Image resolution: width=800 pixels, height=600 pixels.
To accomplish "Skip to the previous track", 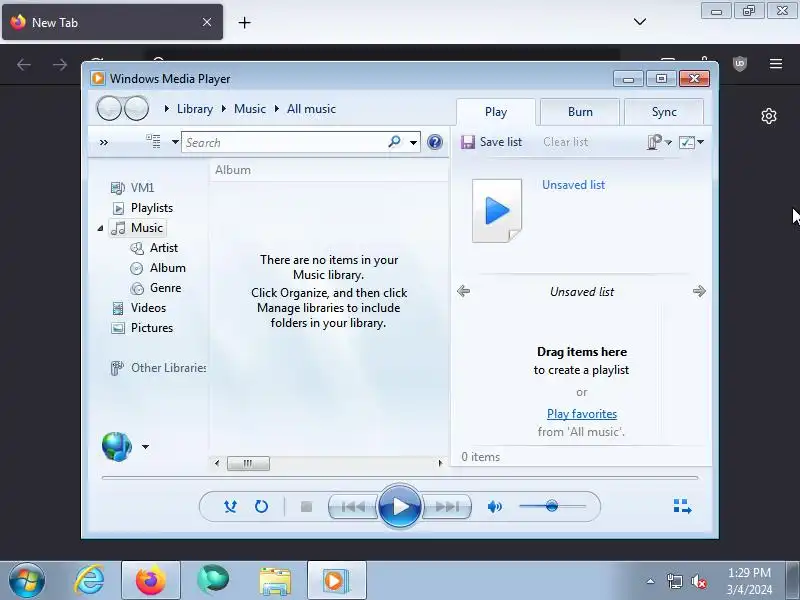I will click(x=353, y=507).
